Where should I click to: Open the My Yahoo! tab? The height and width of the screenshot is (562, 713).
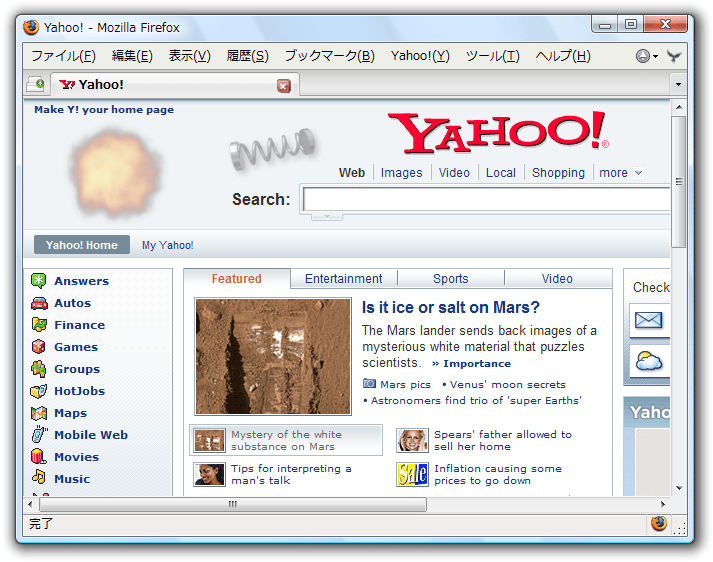pos(167,245)
